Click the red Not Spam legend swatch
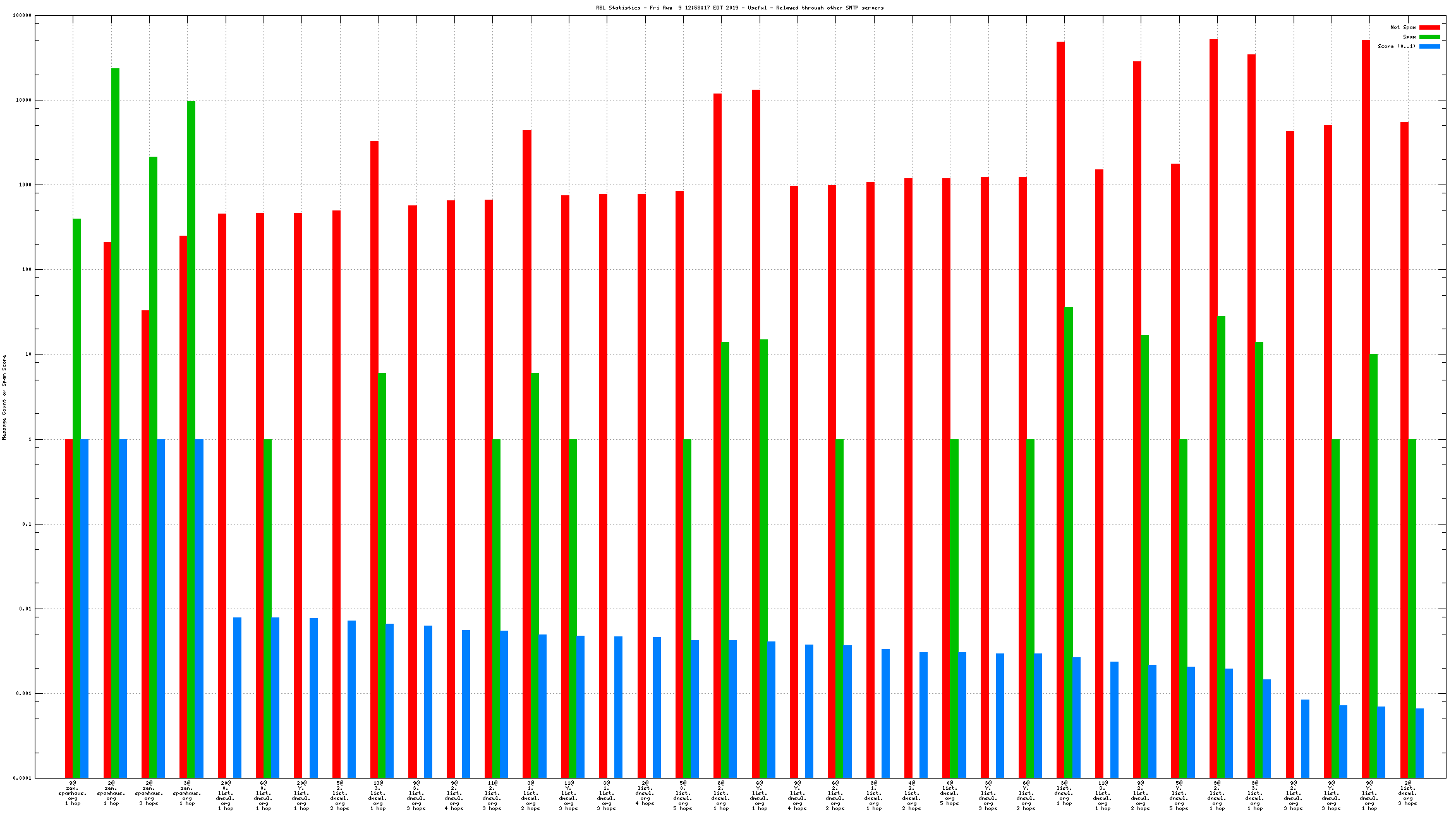1456x819 pixels. click(x=1429, y=27)
